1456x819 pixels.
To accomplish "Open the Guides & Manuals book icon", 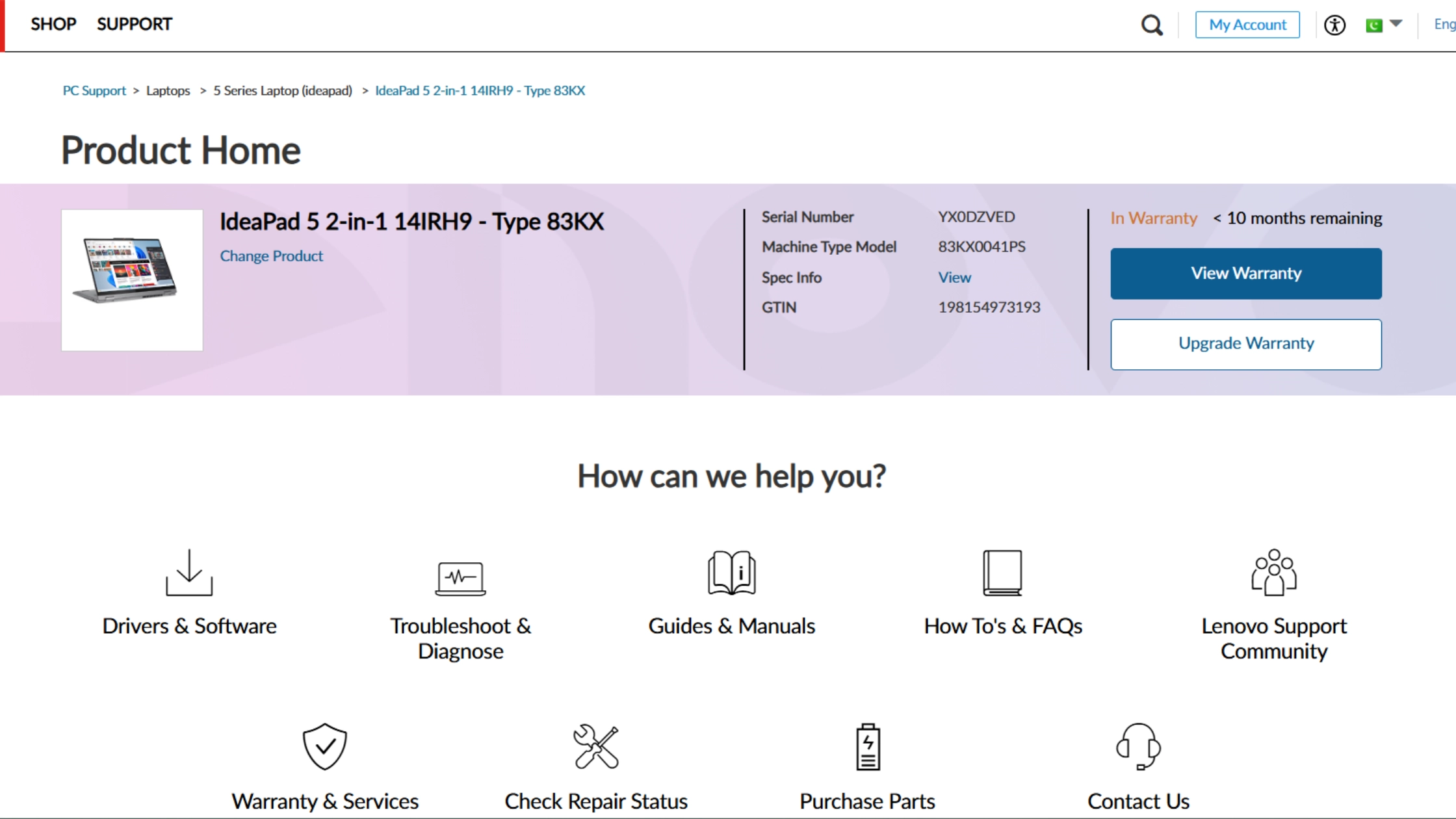I will tap(731, 573).
